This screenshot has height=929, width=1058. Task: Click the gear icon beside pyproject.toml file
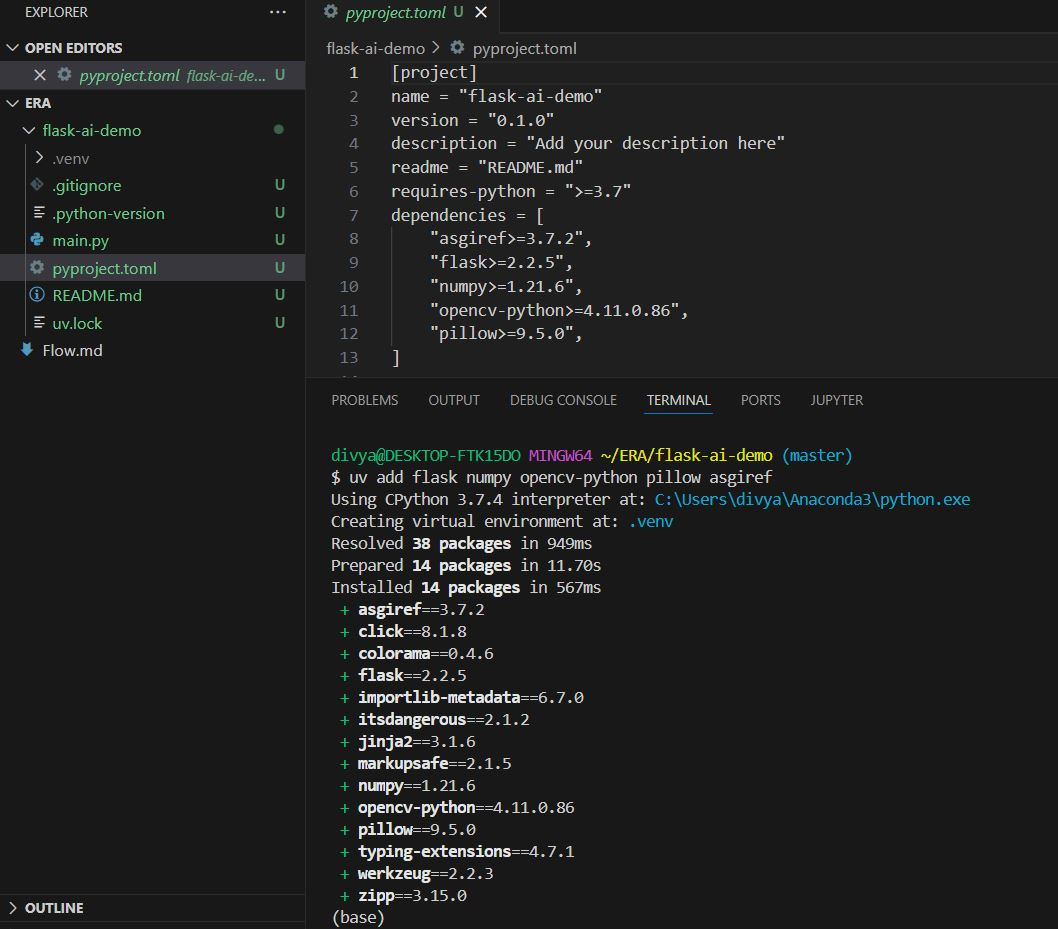click(x=38, y=268)
